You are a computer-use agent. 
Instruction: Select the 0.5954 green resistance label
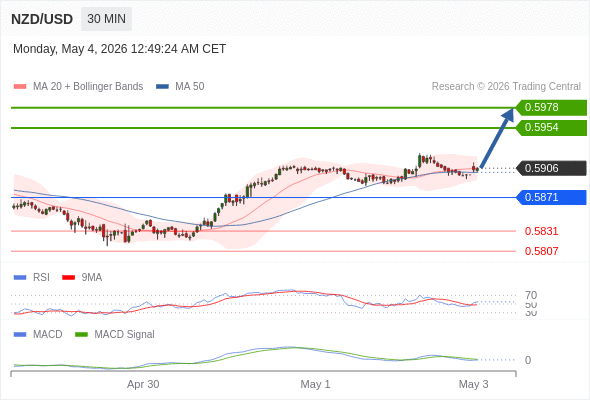coord(551,128)
